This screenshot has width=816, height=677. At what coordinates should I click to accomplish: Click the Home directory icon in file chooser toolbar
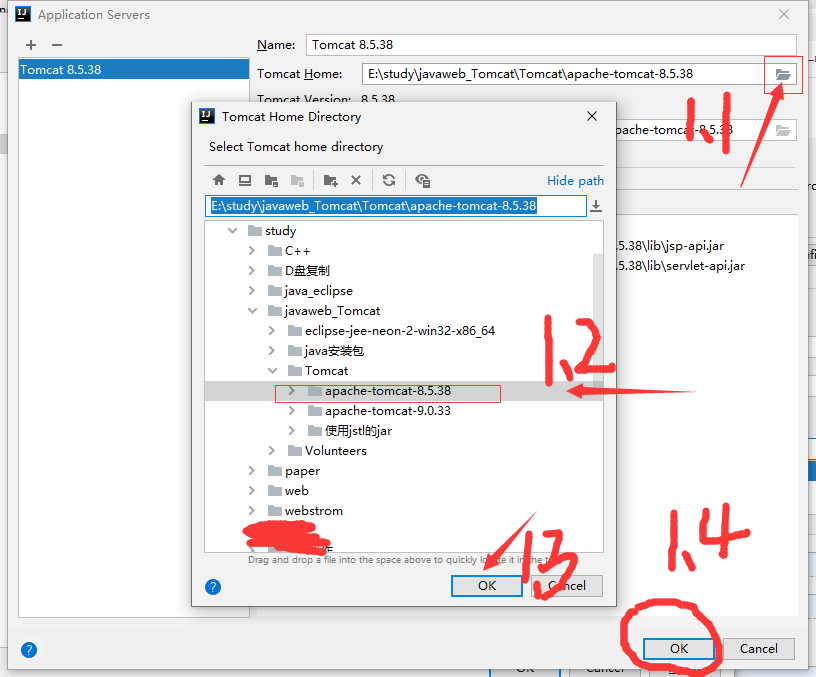pos(219,180)
